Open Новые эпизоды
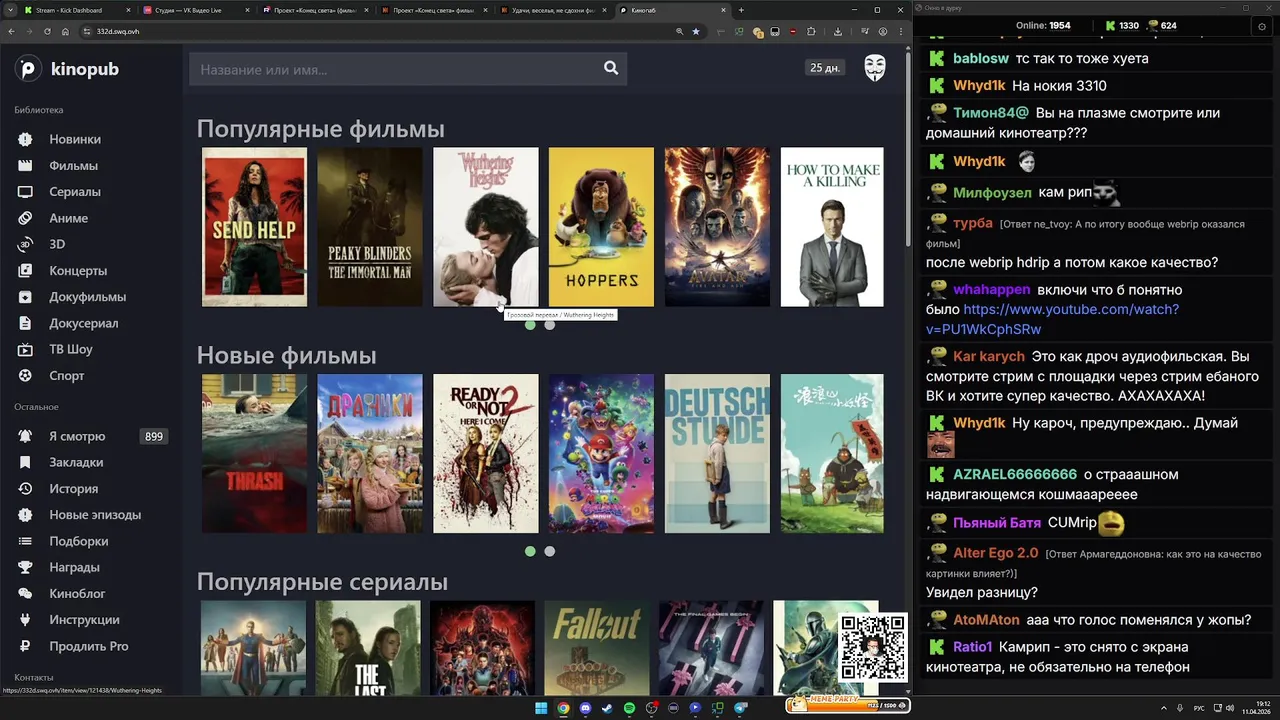Image resolution: width=1280 pixels, height=720 pixels. click(x=95, y=515)
